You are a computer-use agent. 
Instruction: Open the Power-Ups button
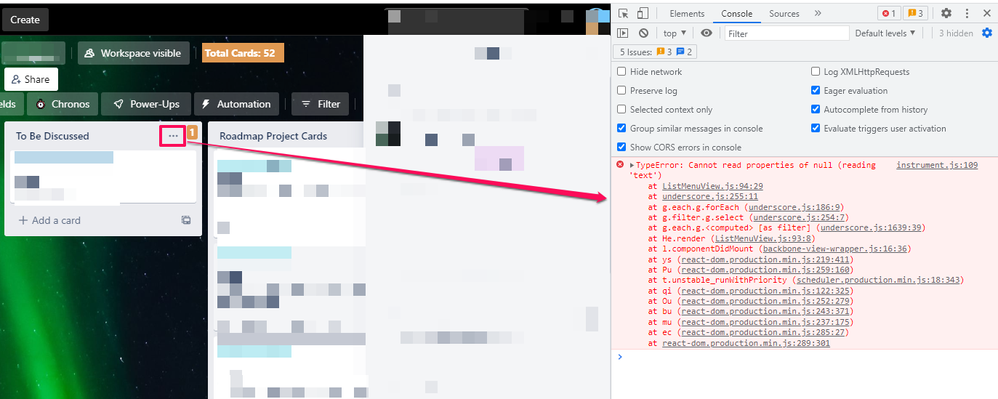point(145,104)
